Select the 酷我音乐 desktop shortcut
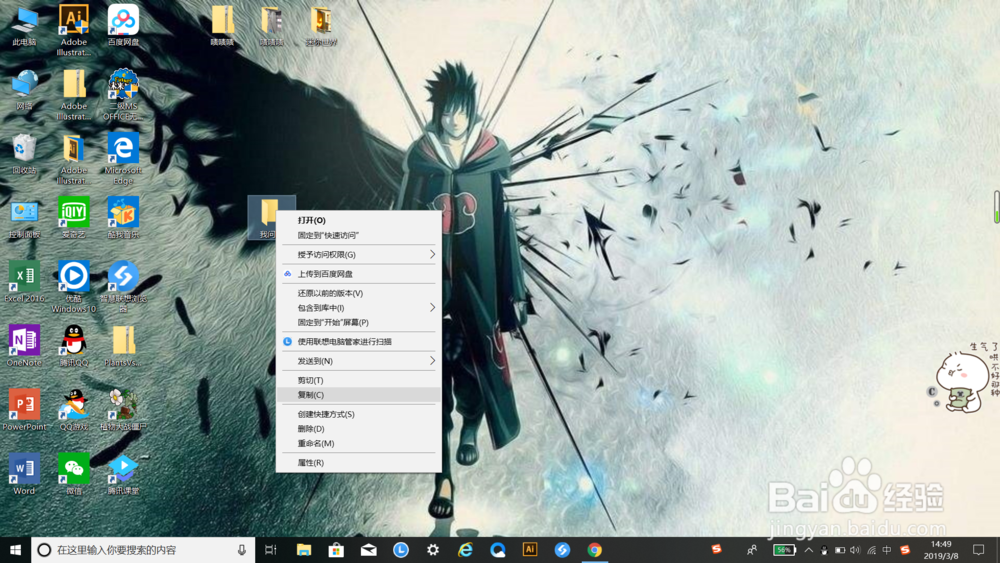 (x=123, y=218)
